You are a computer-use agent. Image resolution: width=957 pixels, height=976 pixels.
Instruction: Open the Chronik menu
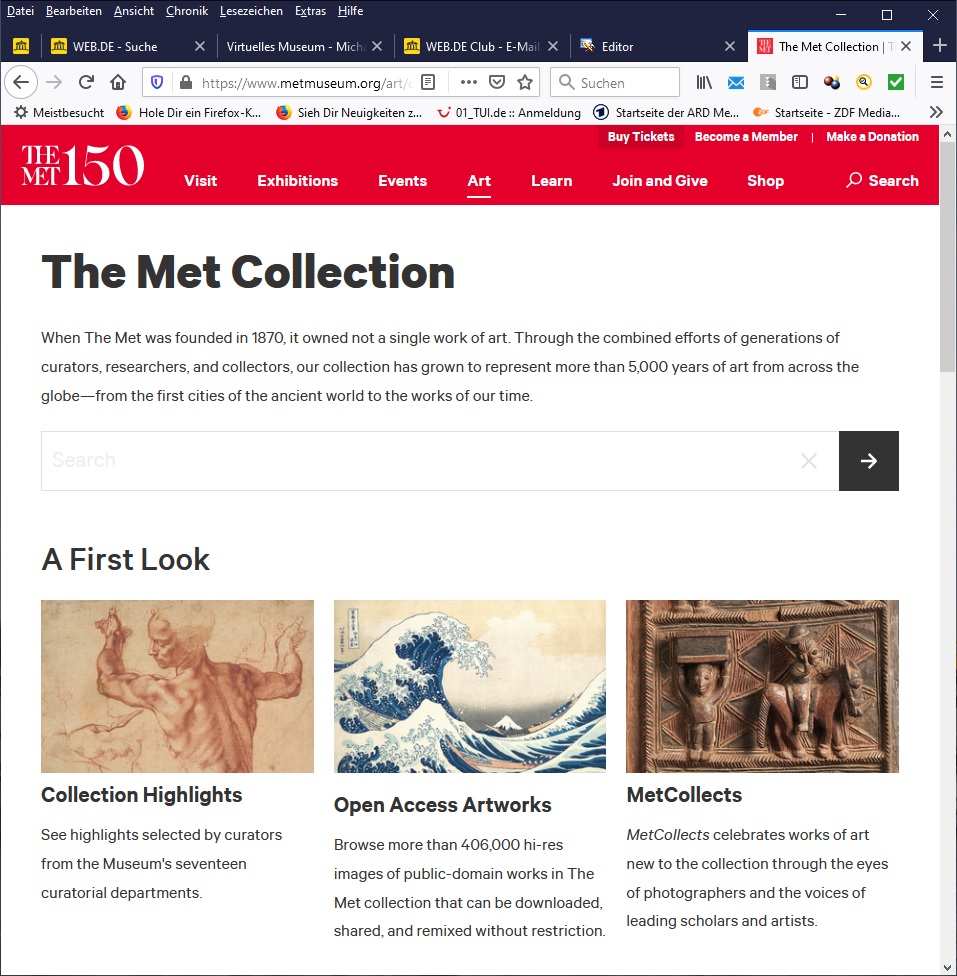(x=187, y=11)
